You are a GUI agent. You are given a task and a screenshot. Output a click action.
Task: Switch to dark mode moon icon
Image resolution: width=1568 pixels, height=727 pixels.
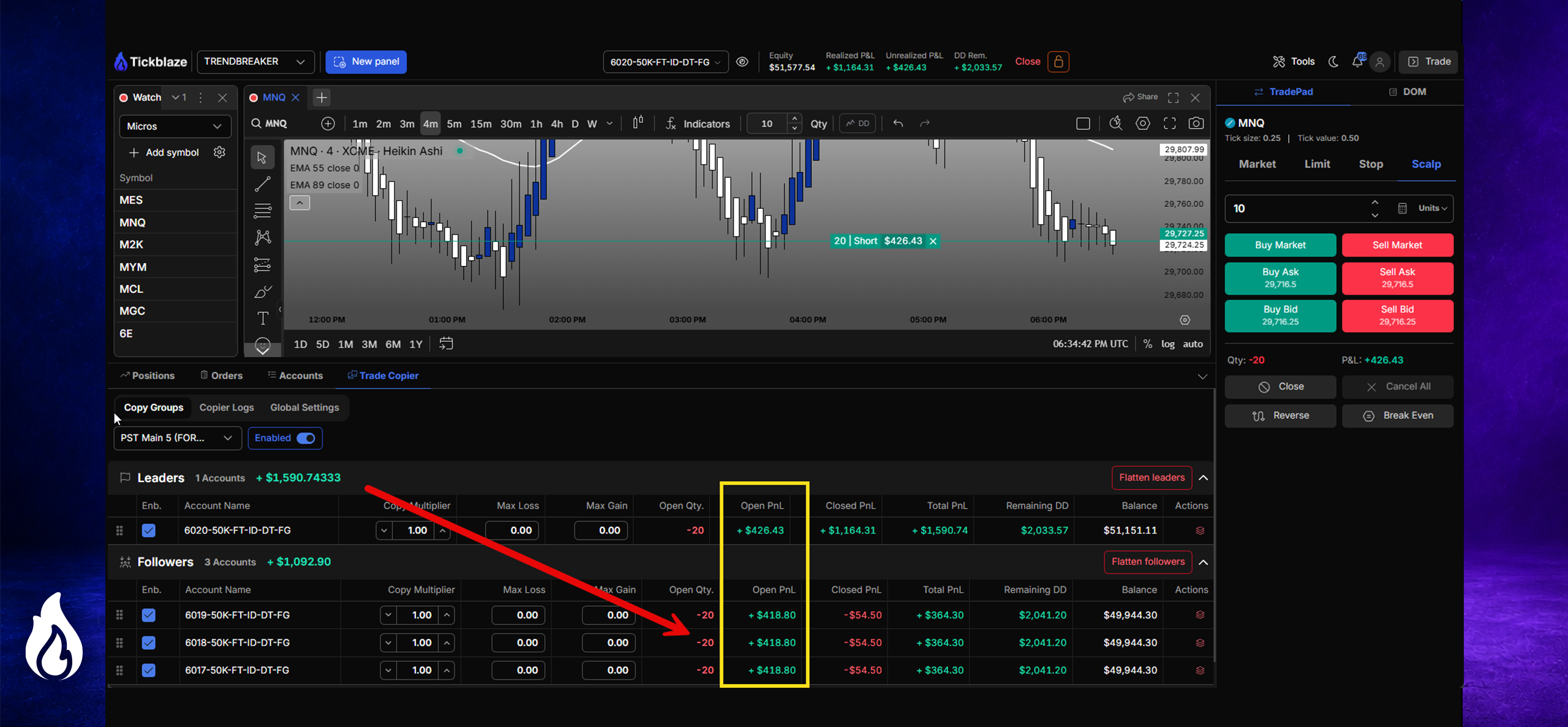1333,61
